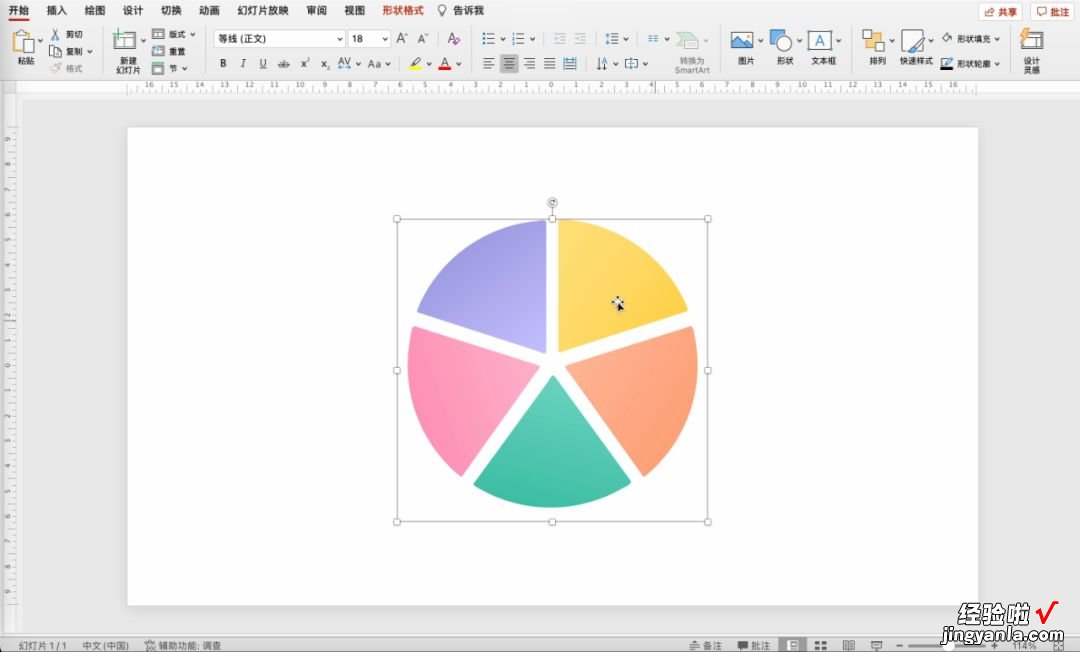Screen dimensions: 1080x652
Task: Expand the Section (节) dropdown
Action: click(x=185, y=68)
